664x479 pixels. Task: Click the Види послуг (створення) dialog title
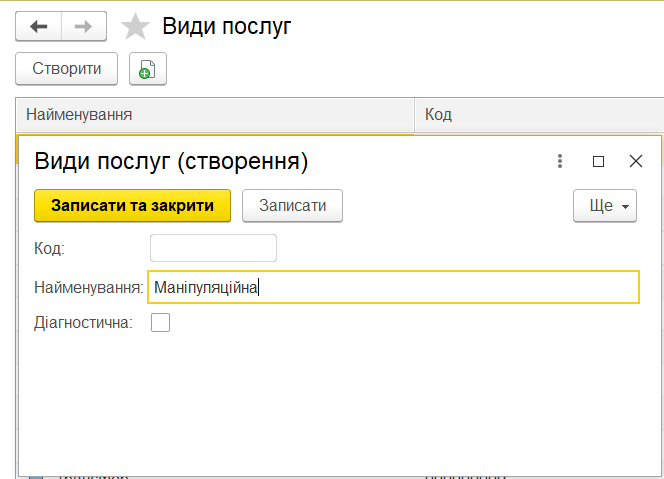[x=171, y=161]
